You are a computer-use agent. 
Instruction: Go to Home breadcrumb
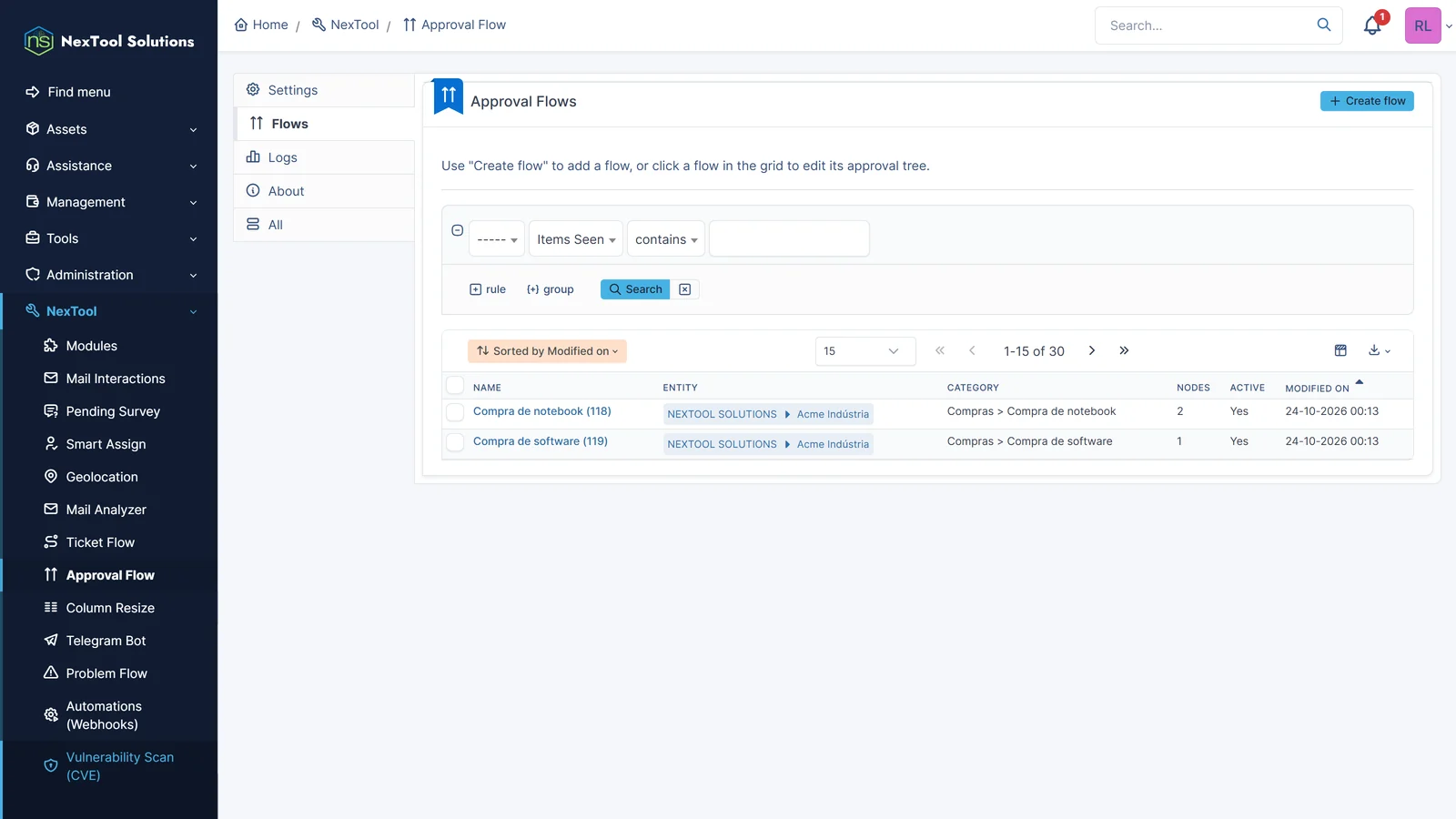point(261,25)
